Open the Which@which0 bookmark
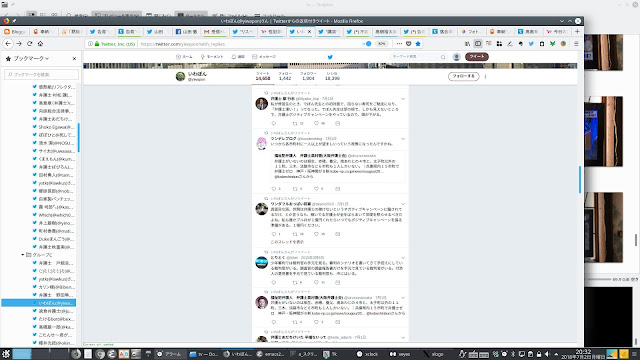 (x=53, y=215)
